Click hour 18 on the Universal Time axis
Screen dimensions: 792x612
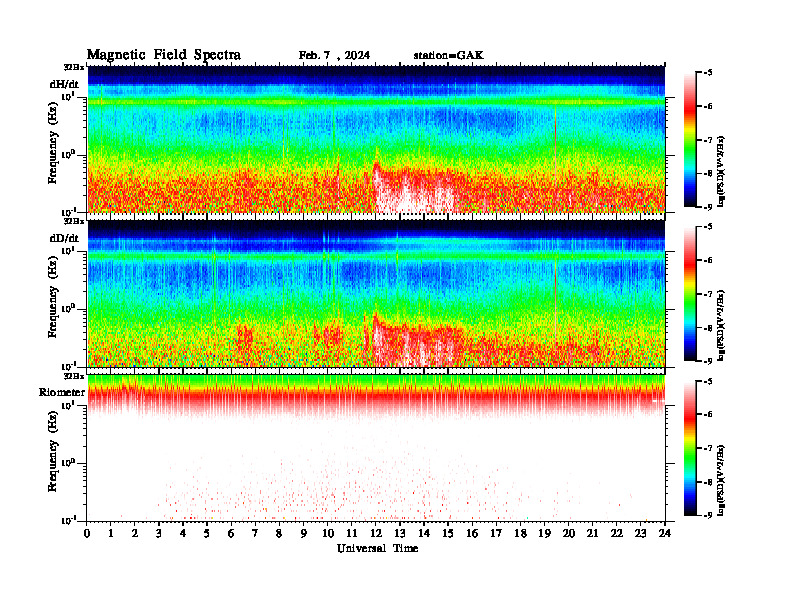520,533
